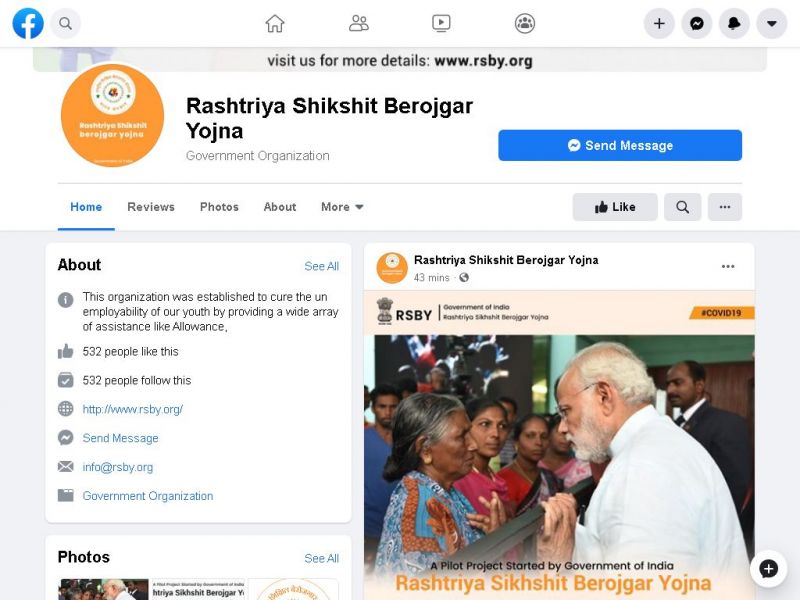Open the Messenger icon in top bar
800x600 pixels.
point(697,23)
